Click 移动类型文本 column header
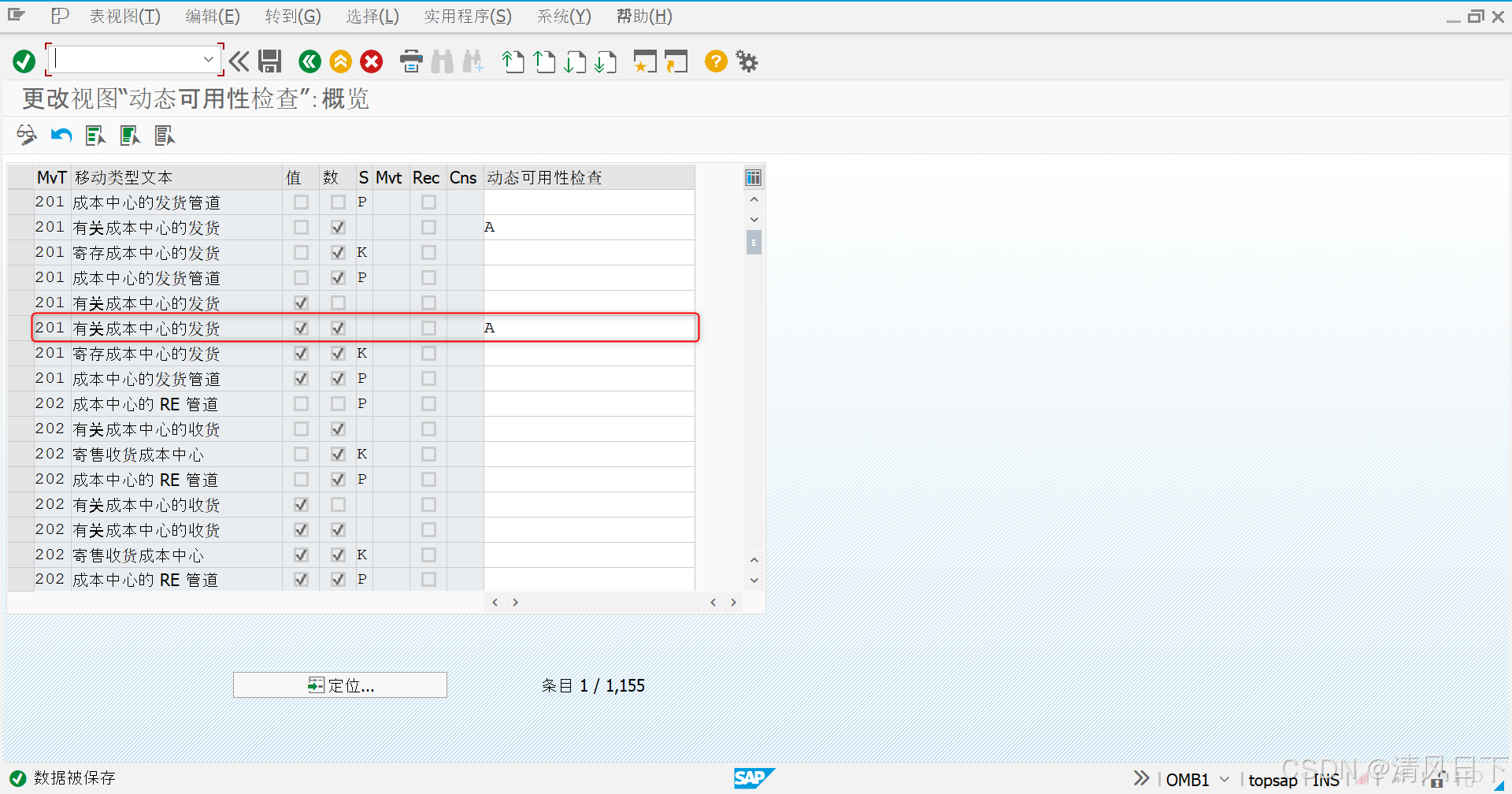The width and height of the screenshot is (1512, 794). [x=177, y=177]
